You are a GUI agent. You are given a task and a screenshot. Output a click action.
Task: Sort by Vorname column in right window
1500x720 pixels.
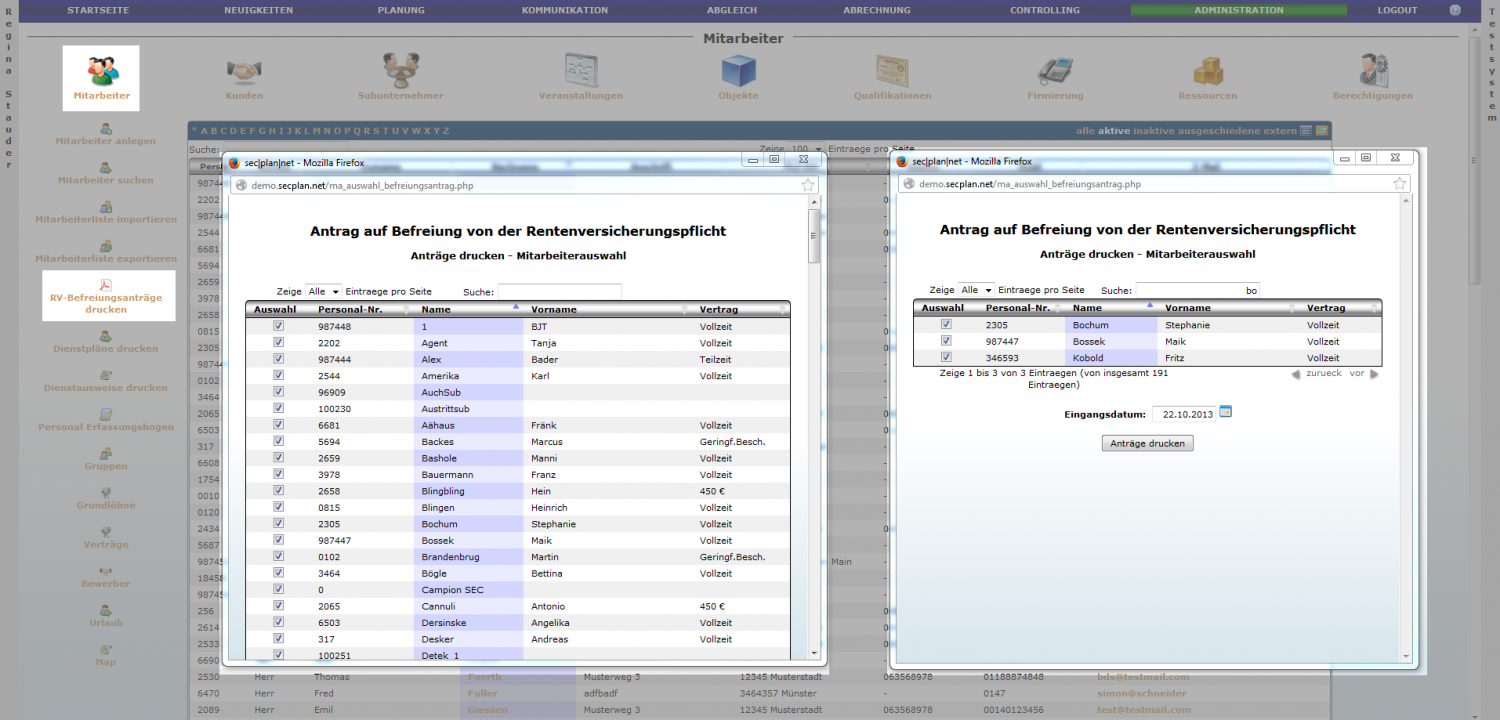[1228, 308]
